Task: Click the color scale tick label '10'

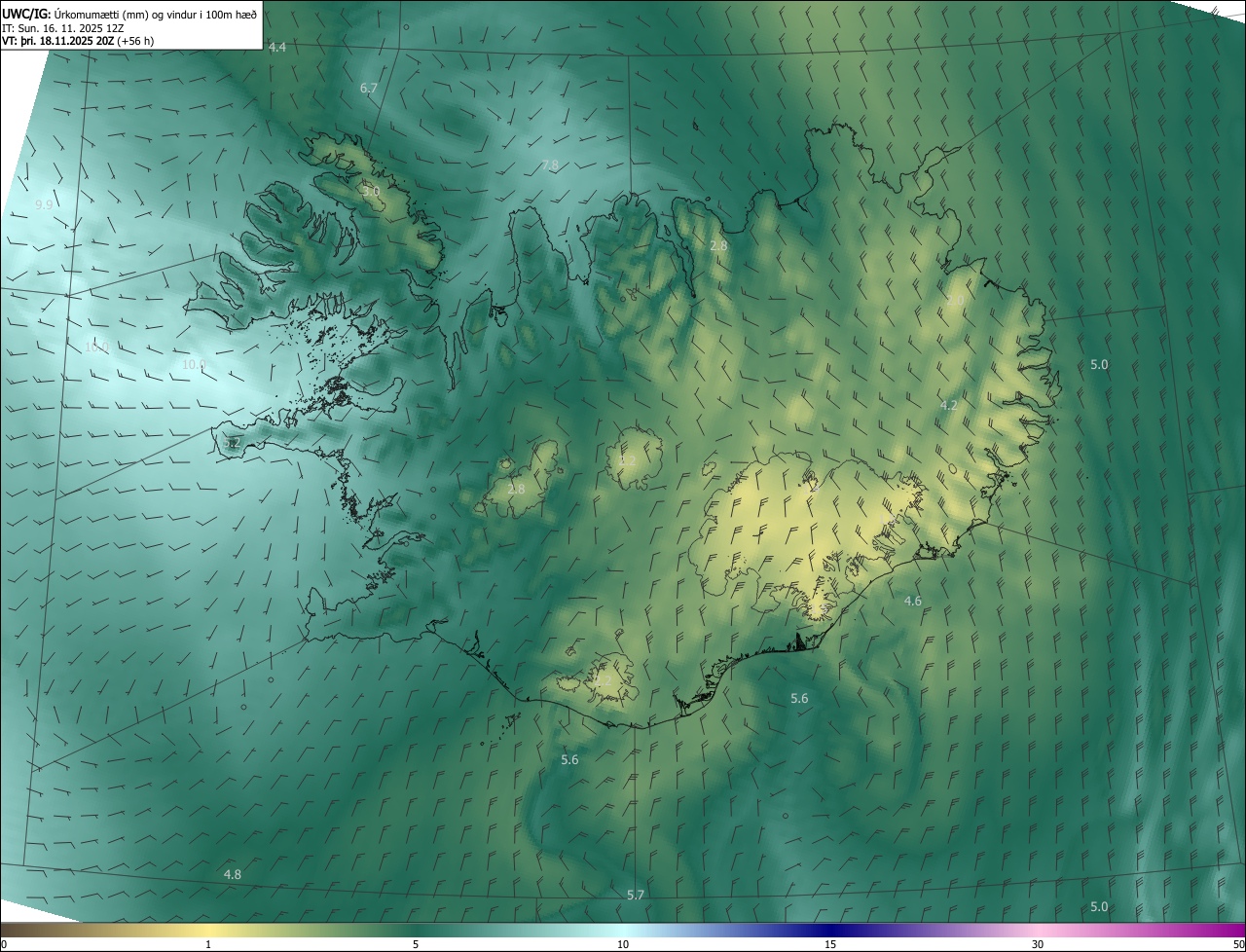Action: pyautogui.click(x=623, y=944)
